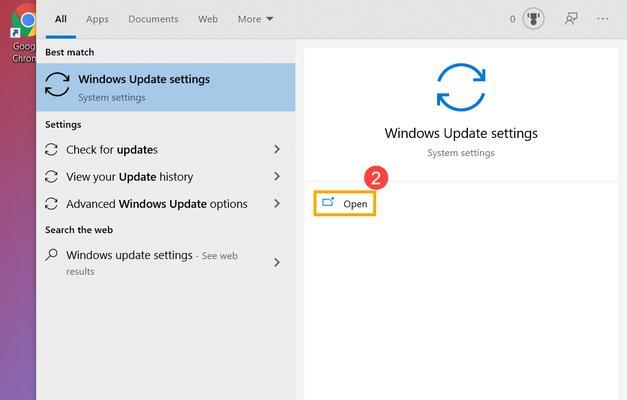Click the Google Chrome desktop shortcut
This screenshot has height=400, width=627.
tap(23, 34)
